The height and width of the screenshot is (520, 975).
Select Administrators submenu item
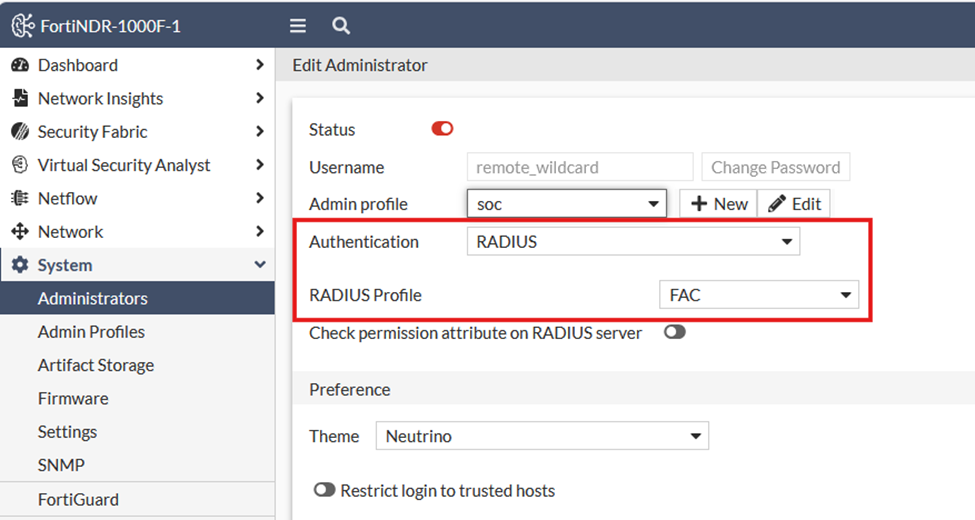[137, 298]
